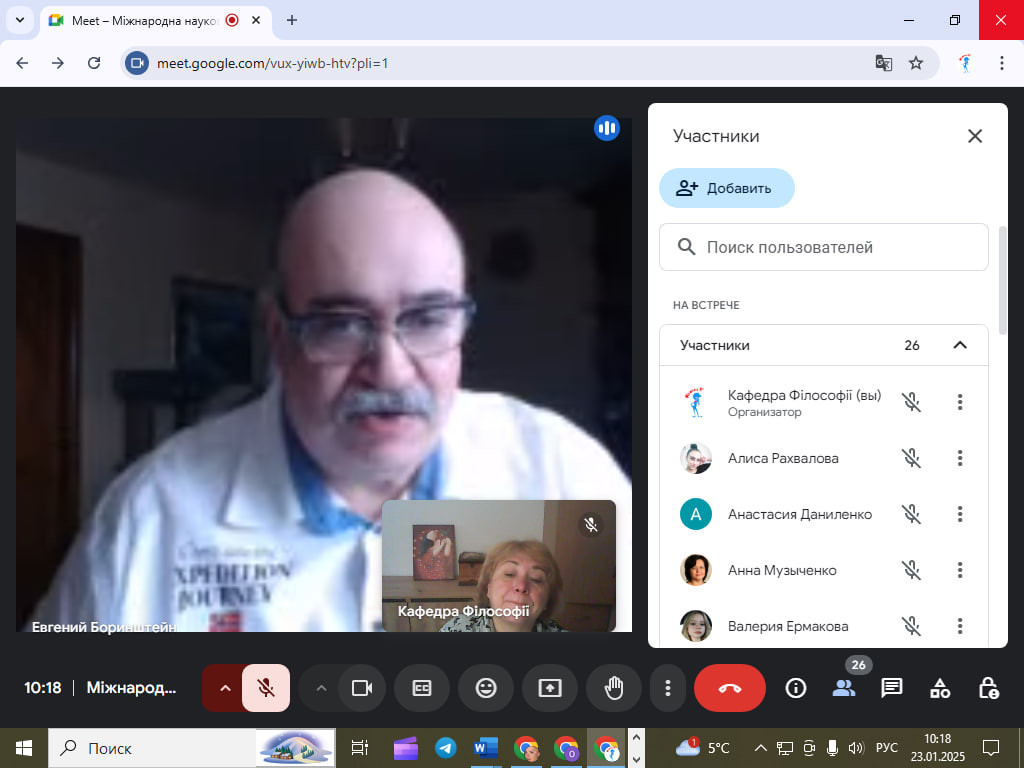Click the address bar URL

[x=272, y=63]
